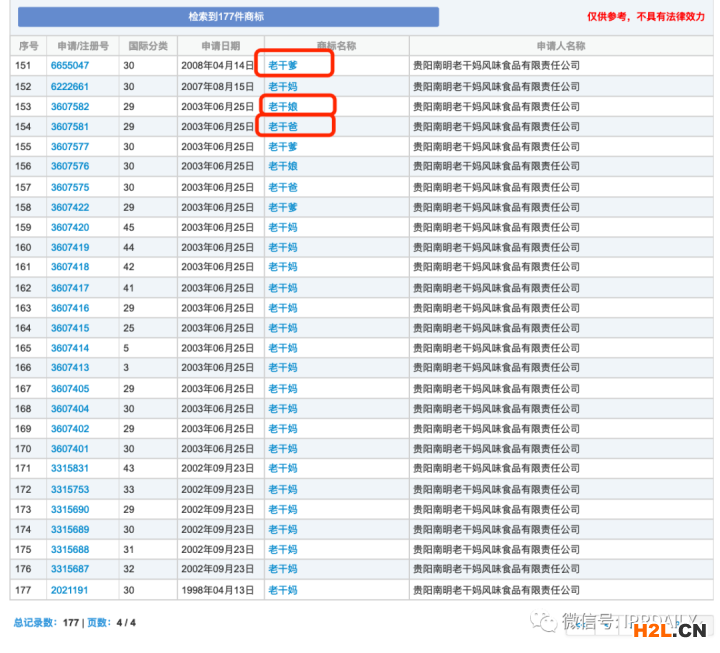Open application number 3607414
The image size is (720, 653).
(x=70, y=348)
